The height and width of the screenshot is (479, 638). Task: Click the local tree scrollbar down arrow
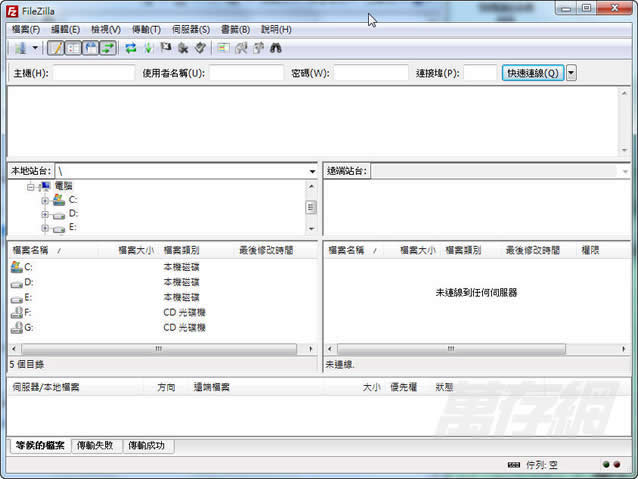[311, 229]
